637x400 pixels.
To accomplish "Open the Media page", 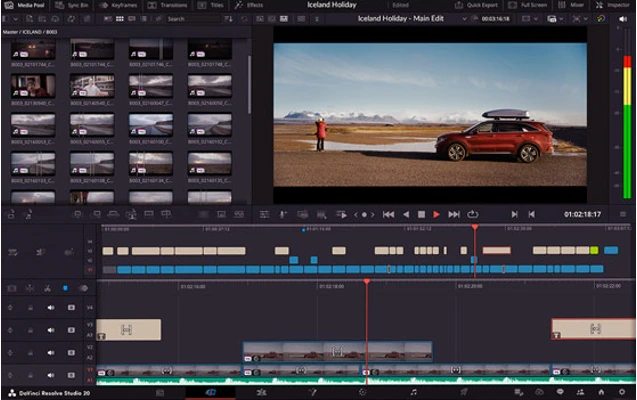I will tap(160, 392).
